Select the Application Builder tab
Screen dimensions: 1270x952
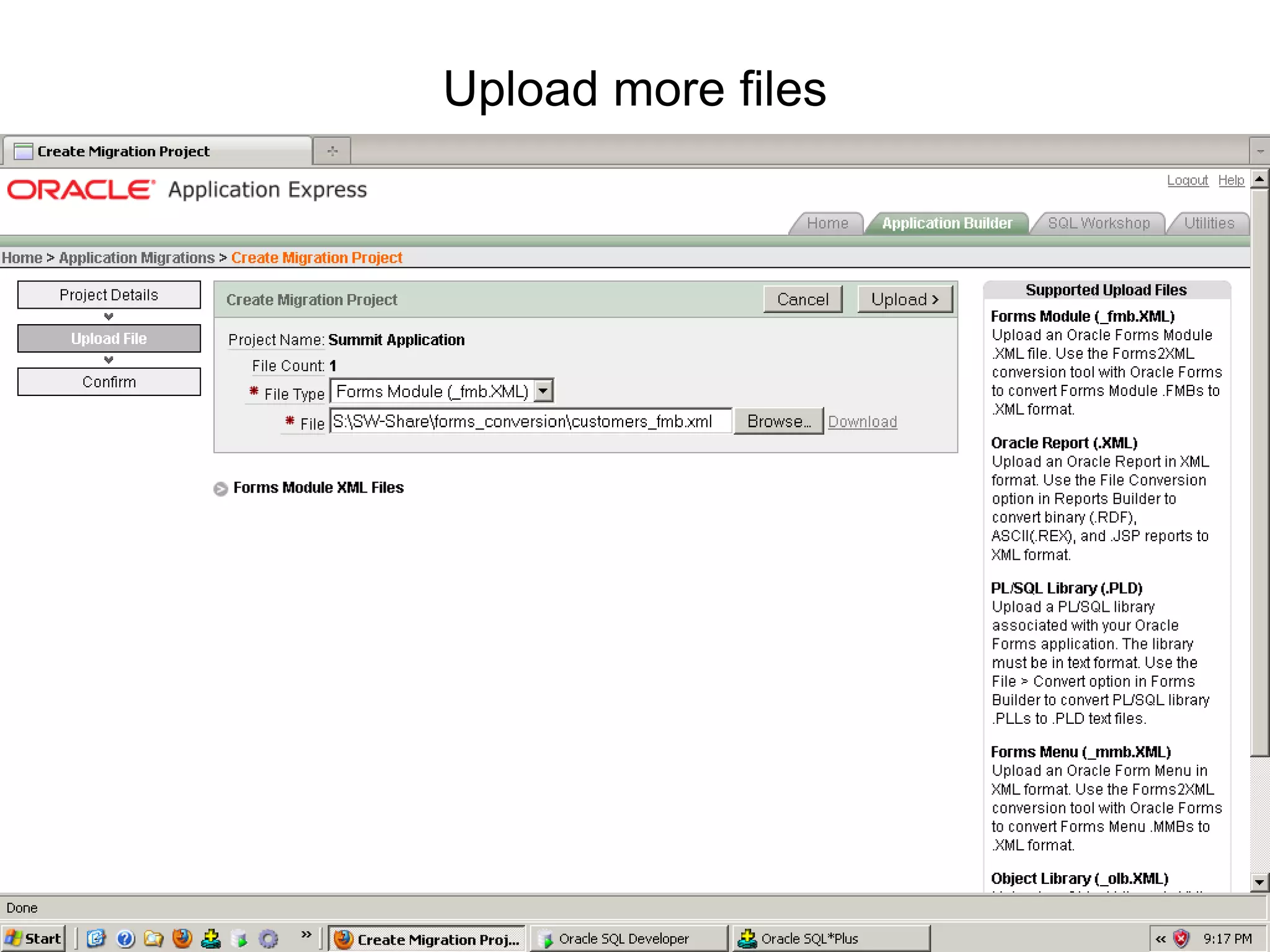pyautogui.click(x=947, y=223)
